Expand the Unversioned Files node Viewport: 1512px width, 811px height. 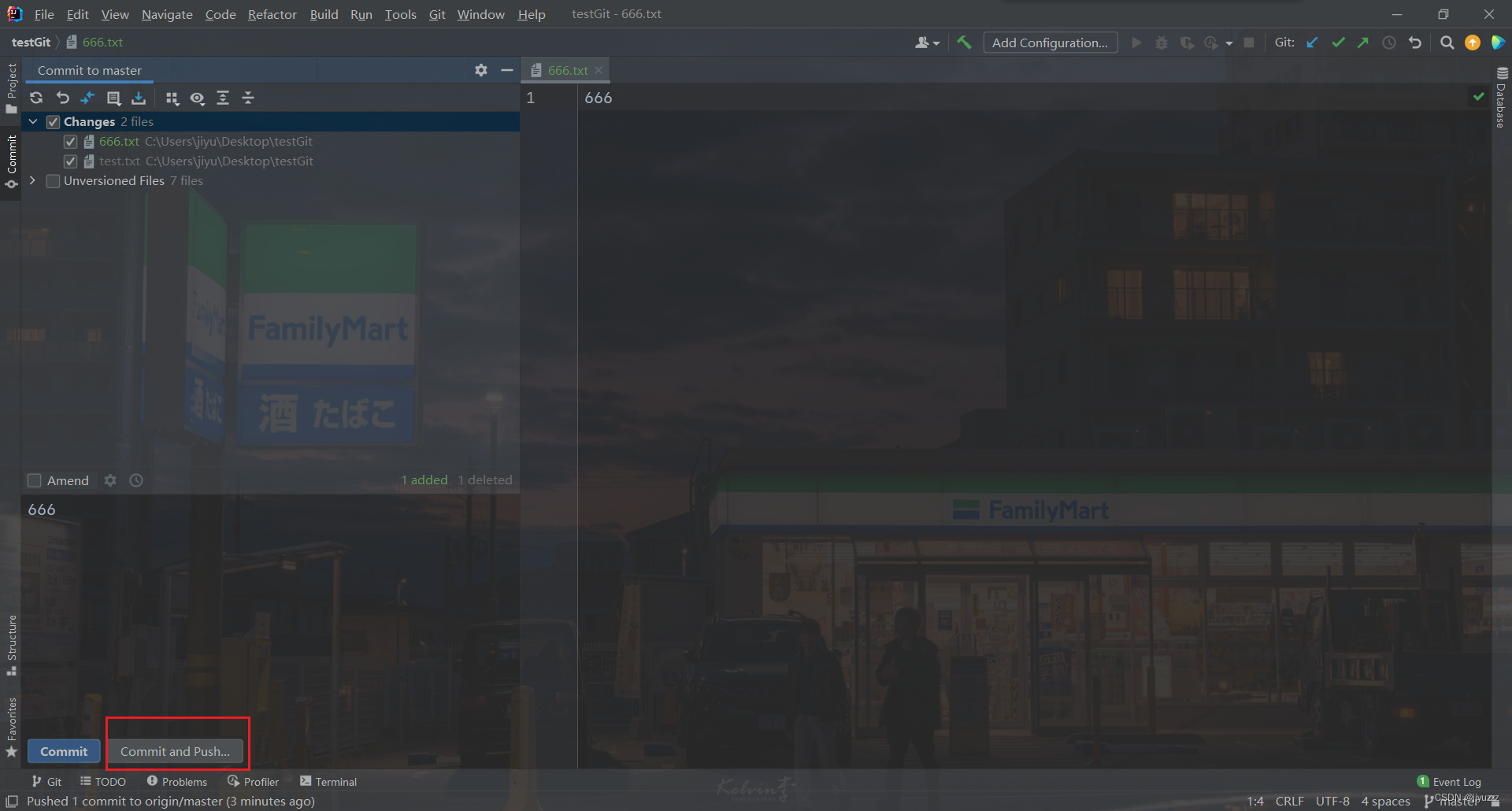[33, 180]
